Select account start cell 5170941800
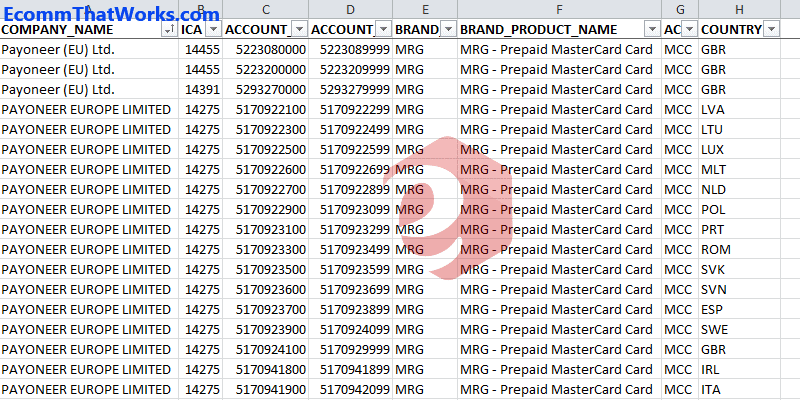800x400 pixels. pos(266,369)
